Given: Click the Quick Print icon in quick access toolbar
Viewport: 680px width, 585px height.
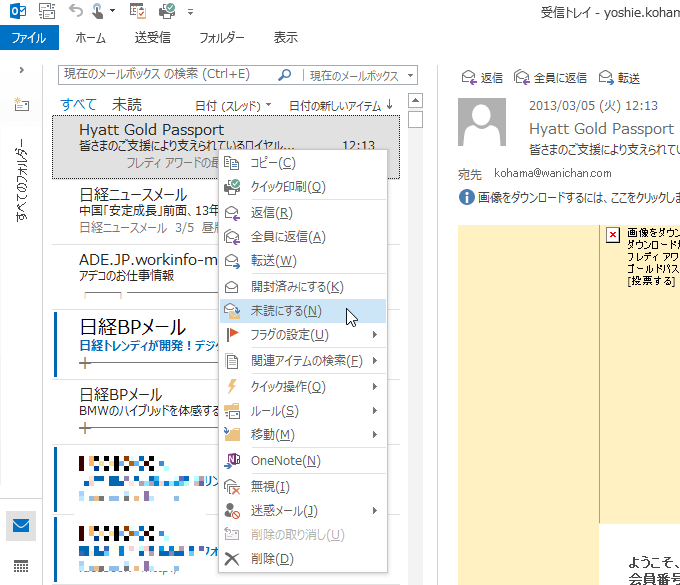Looking at the screenshot, I should point(167,11).
